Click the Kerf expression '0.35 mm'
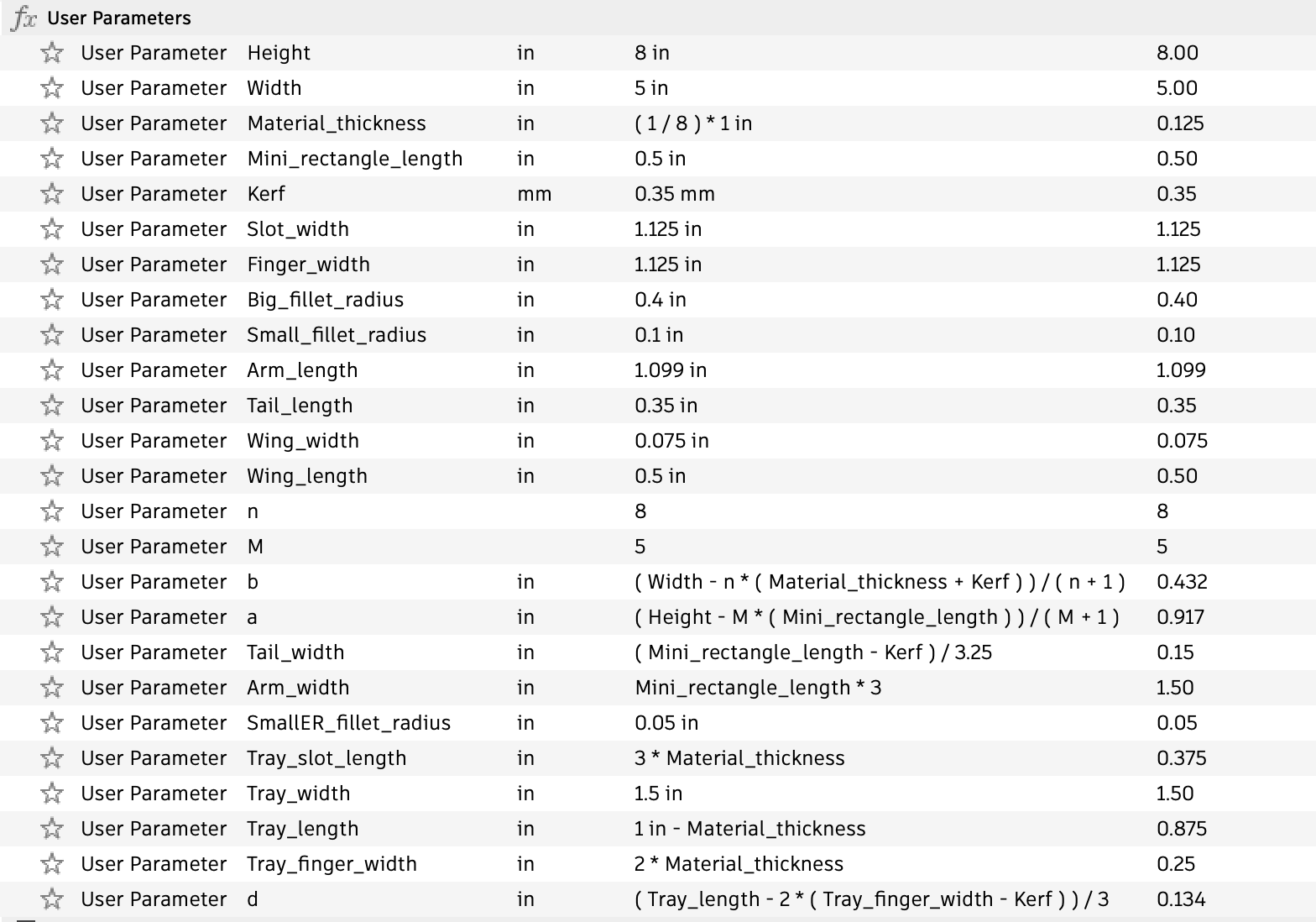 click(675, 194)
